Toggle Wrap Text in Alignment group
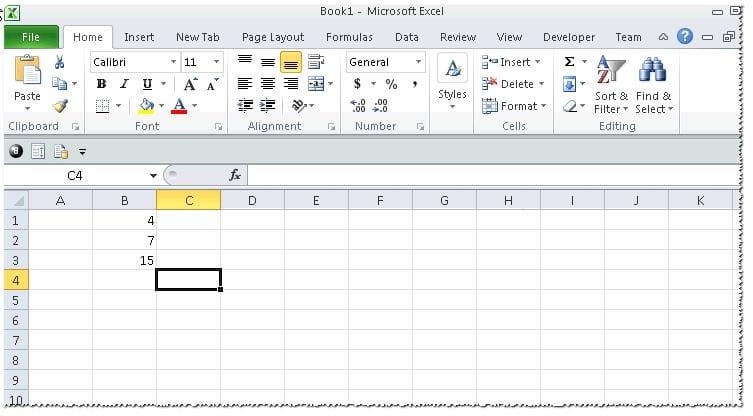This screenshot has width=753, height=416. click(316, 62)
